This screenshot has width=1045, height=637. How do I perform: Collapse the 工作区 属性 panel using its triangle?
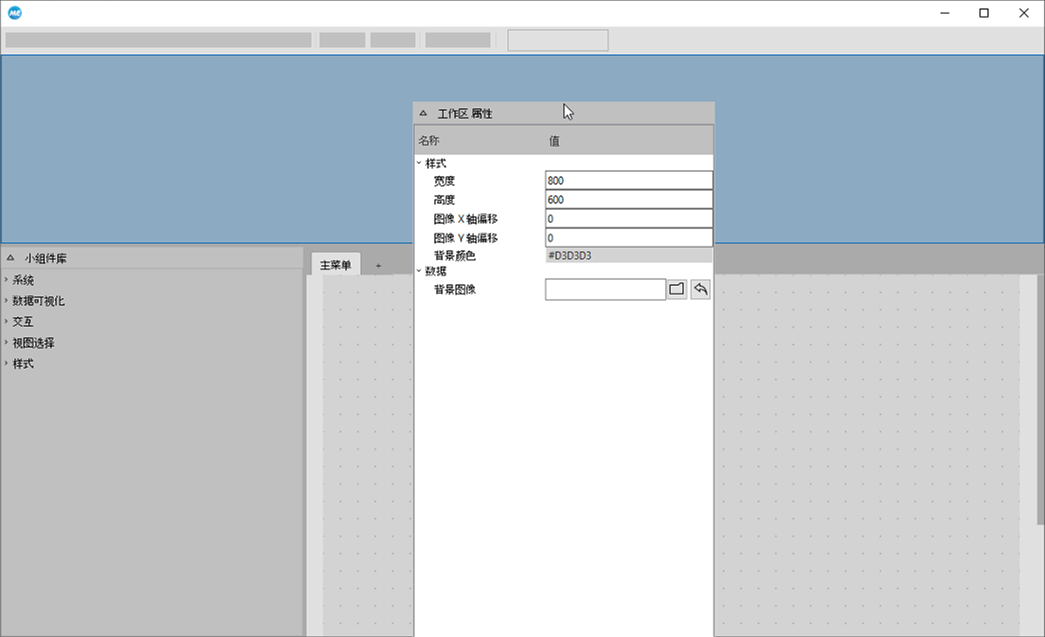point(423,114)
